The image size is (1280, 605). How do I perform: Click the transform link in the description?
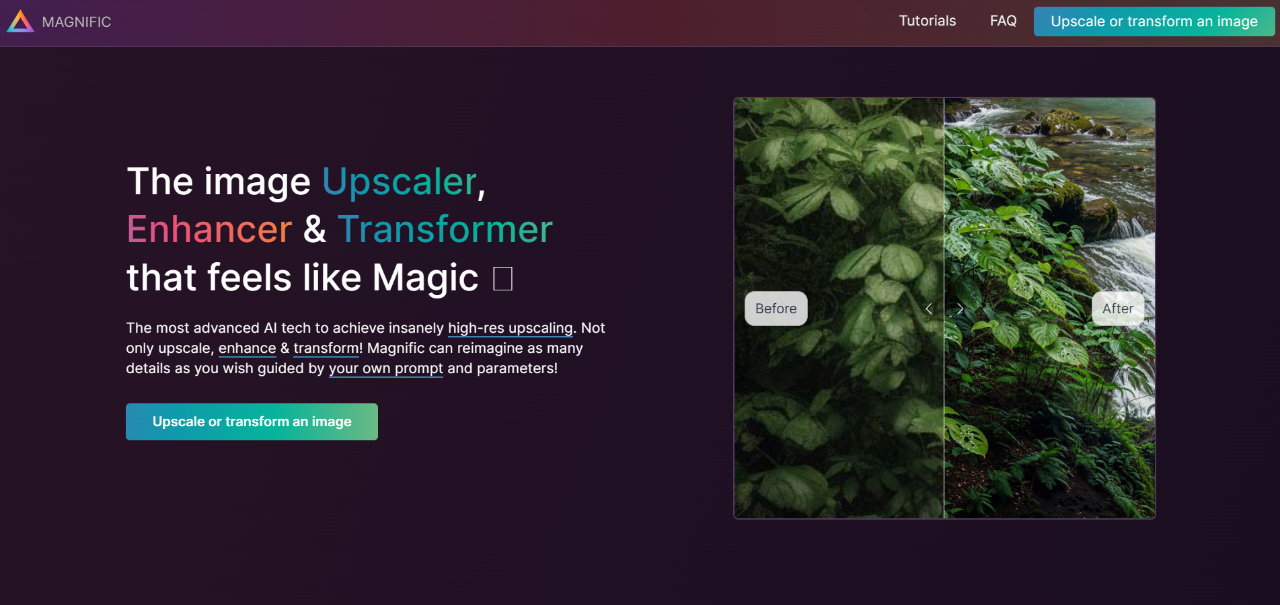(326, 348)
